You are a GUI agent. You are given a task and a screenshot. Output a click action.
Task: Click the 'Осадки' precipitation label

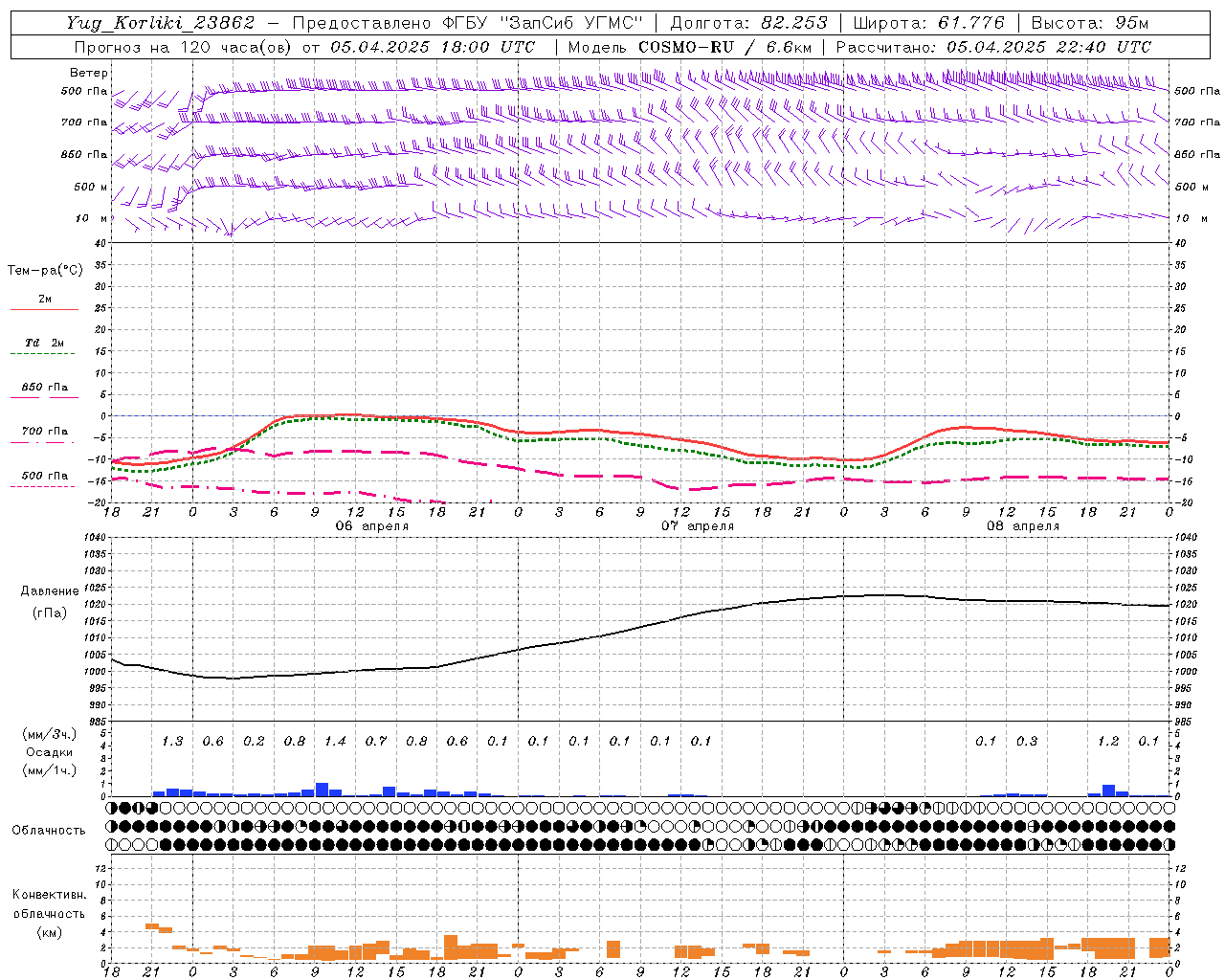50,752
